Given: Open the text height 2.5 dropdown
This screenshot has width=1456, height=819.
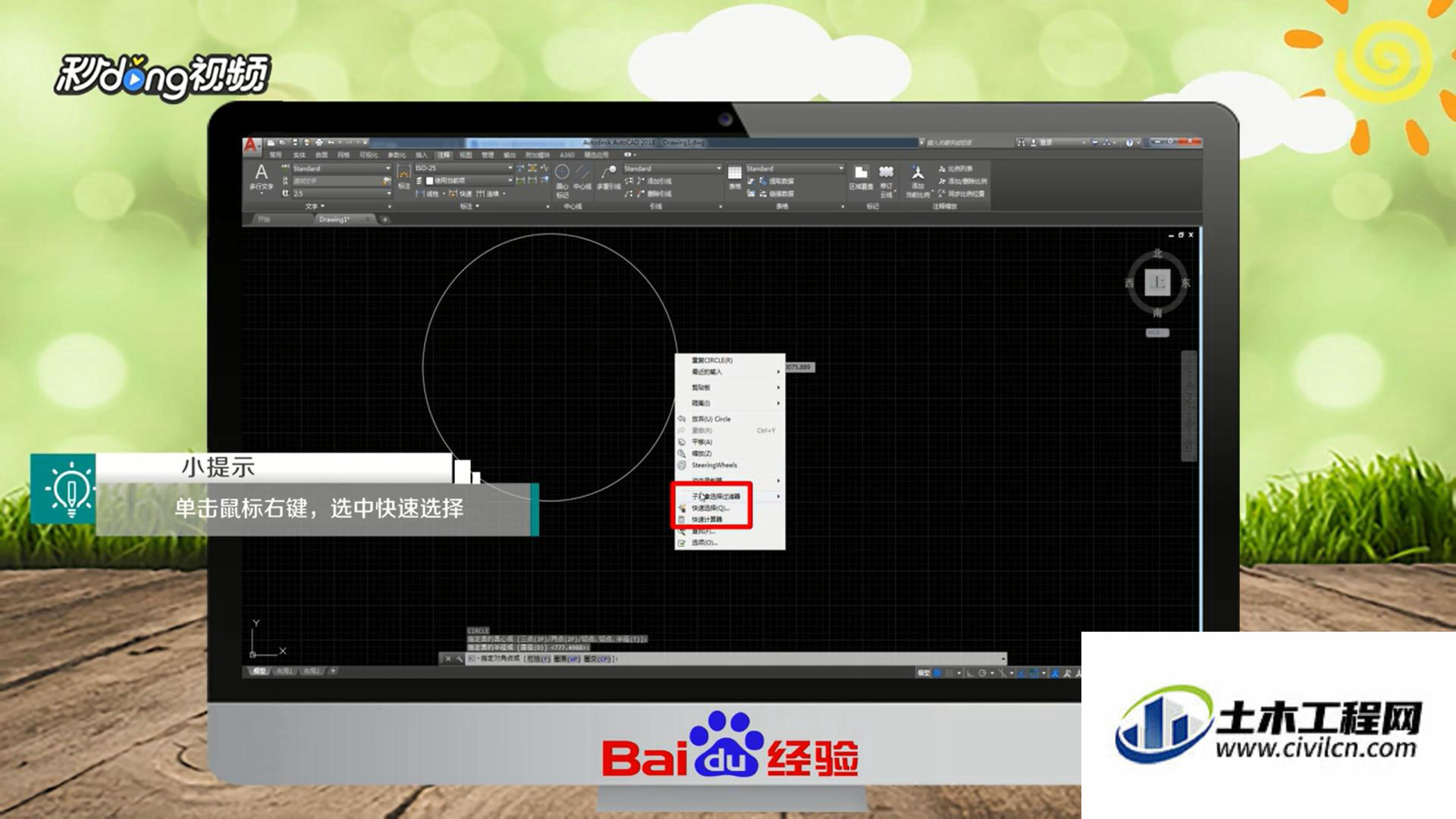Looking at the screenshot, I should [x=341, y=193].
